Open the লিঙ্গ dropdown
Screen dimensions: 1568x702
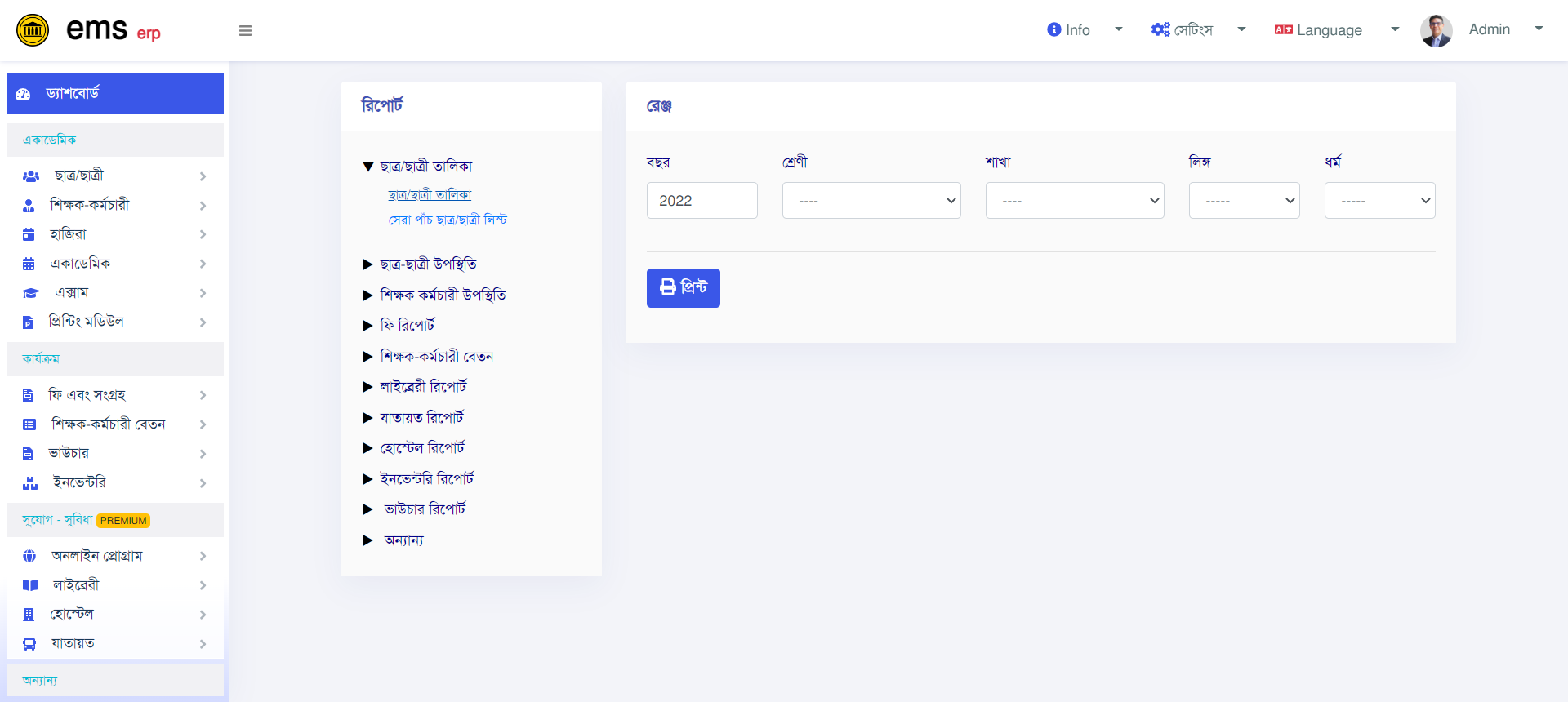coord(1244,200)
